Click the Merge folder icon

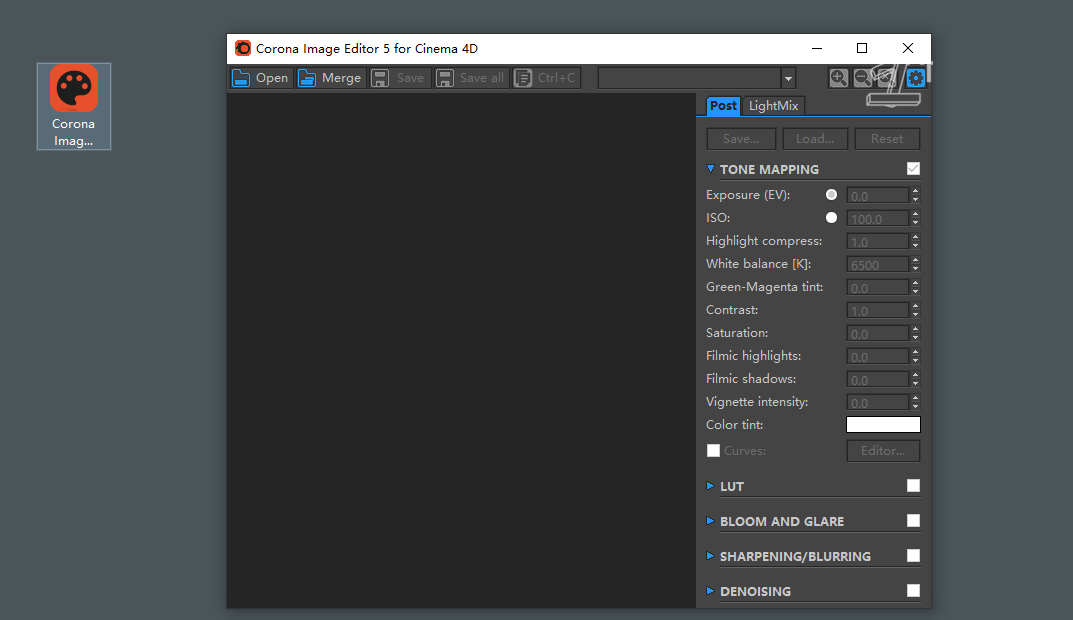pos(307,78)
